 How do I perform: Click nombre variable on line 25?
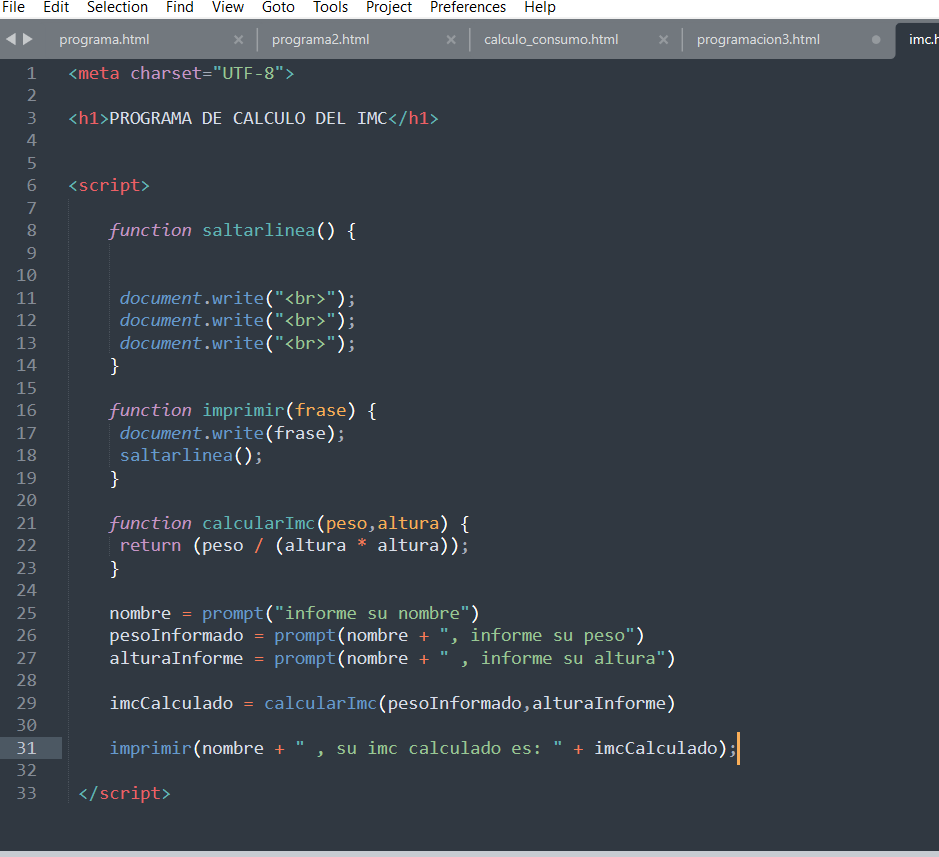tap(140, 613)
